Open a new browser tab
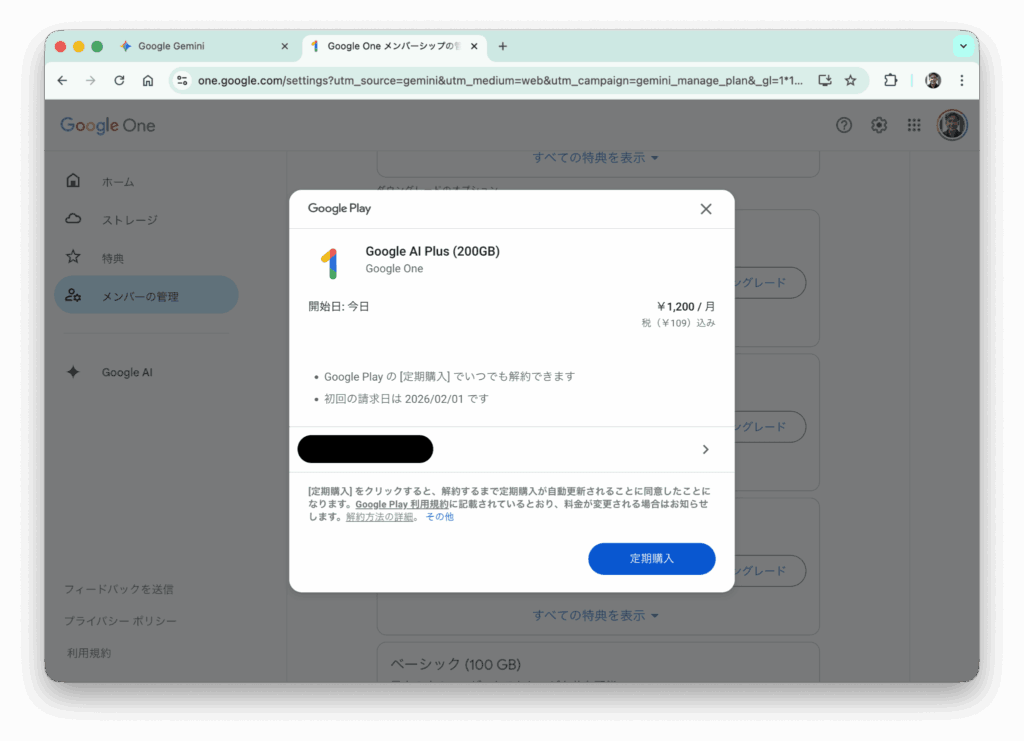The height and width of the screenshot is (741, 1024). tap(502, 46)
